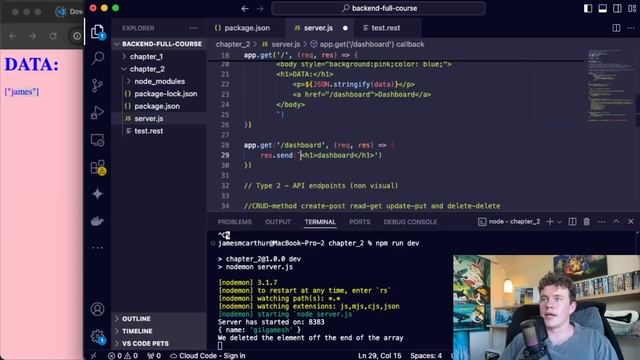Toggle primary side bar layout button
This screenshot has height=360, width=640.
[588, 8]
